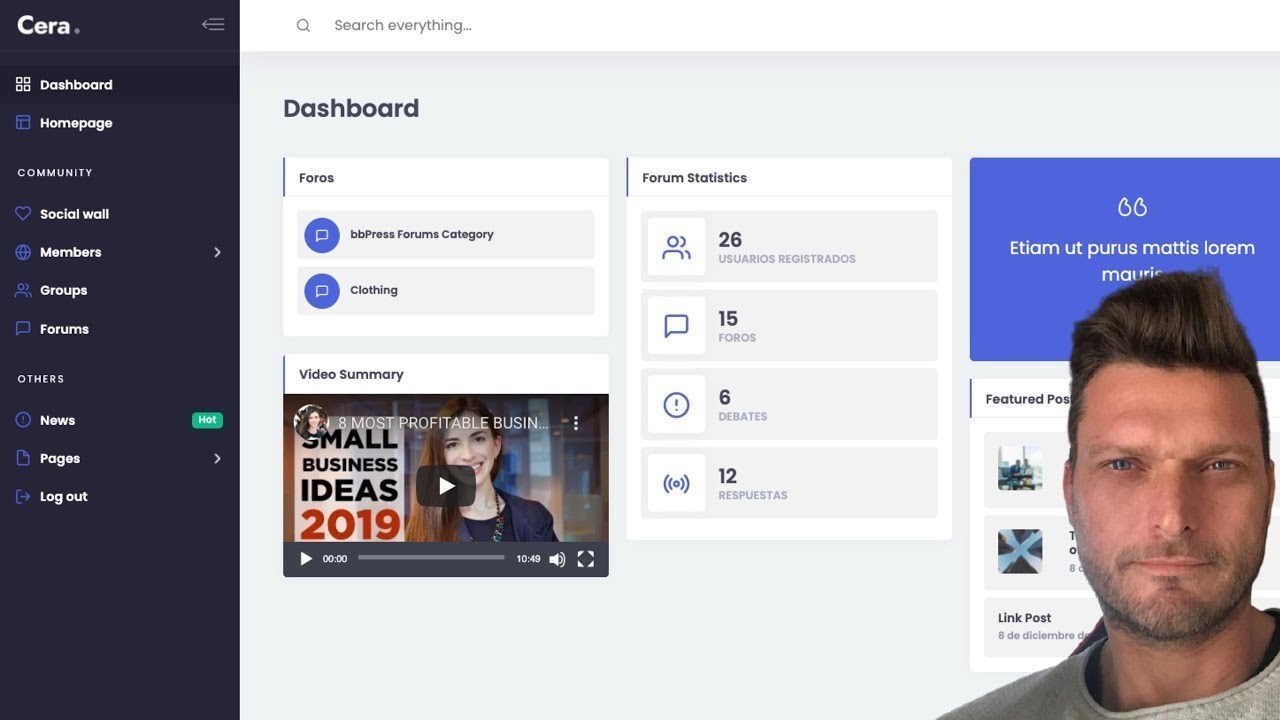Click the Pages document icon
Screen dimensions: 1280x720
point(23,458)
